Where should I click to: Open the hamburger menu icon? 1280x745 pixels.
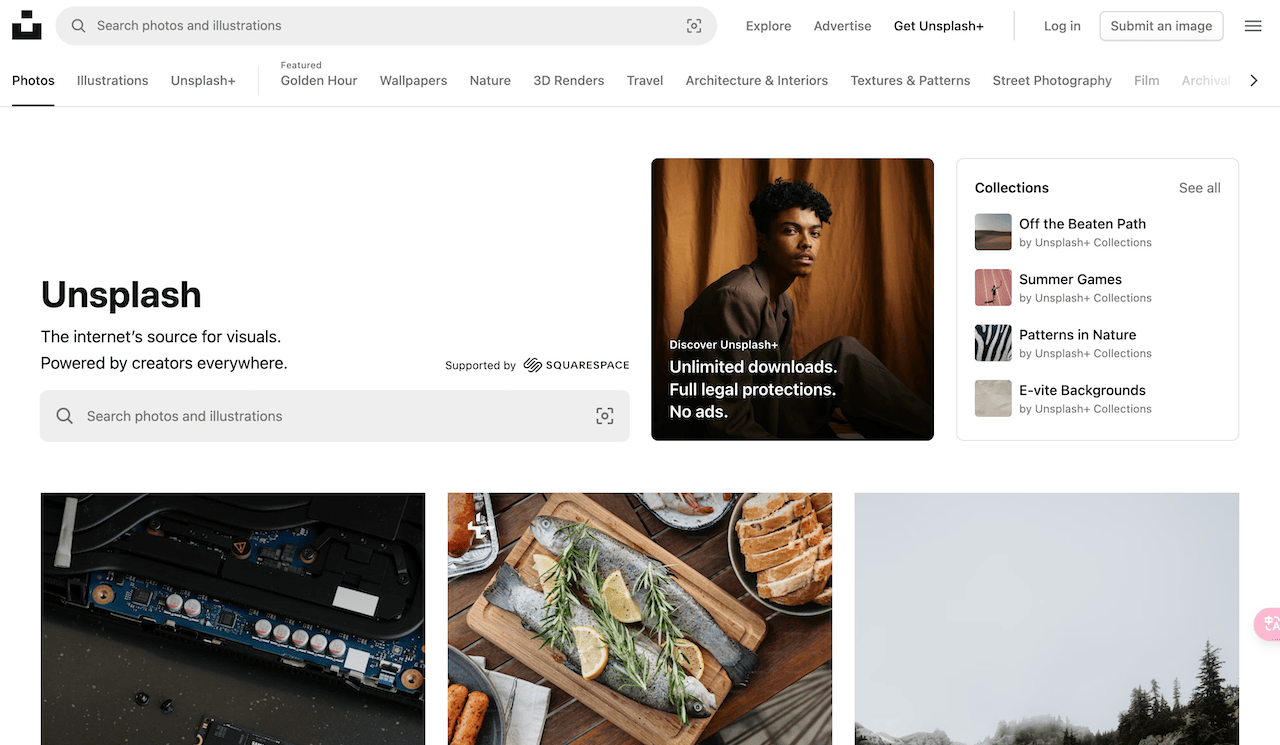tap(1253, 26)
